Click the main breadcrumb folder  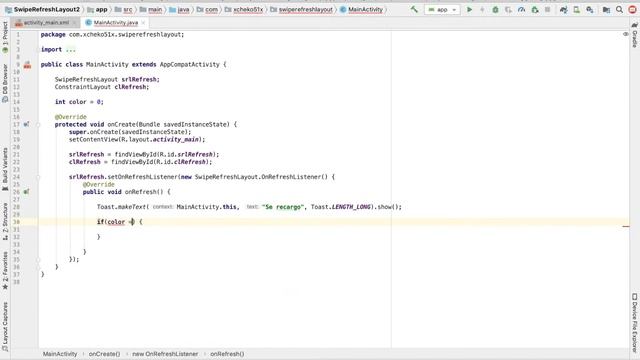151,9
